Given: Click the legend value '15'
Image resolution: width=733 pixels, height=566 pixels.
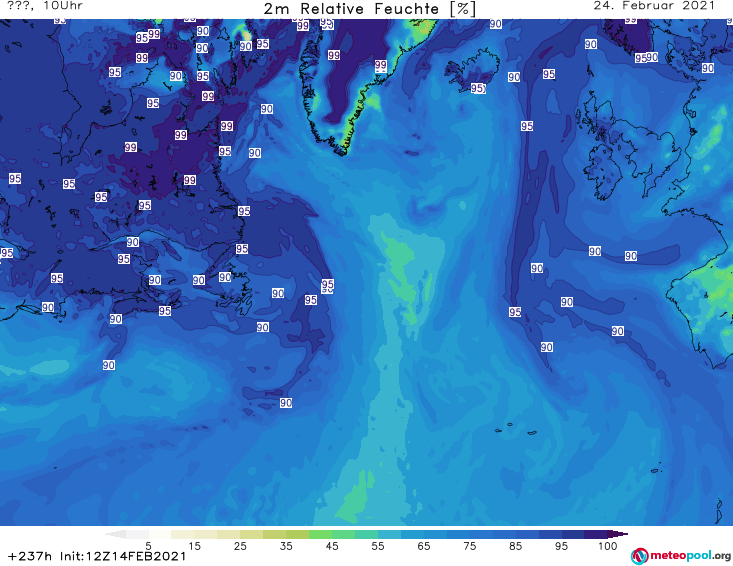Looking at the screenshot, I should 194,545.
